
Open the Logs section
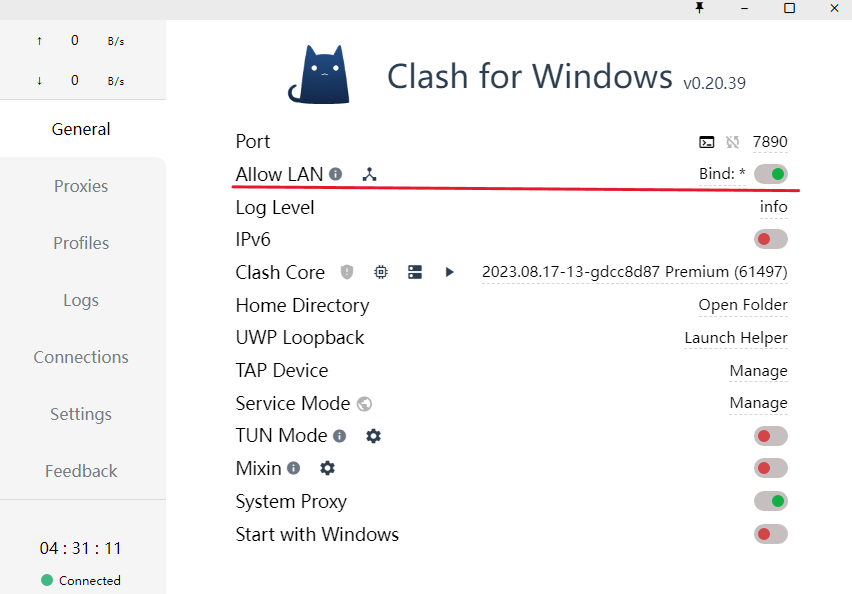(81, 300)
